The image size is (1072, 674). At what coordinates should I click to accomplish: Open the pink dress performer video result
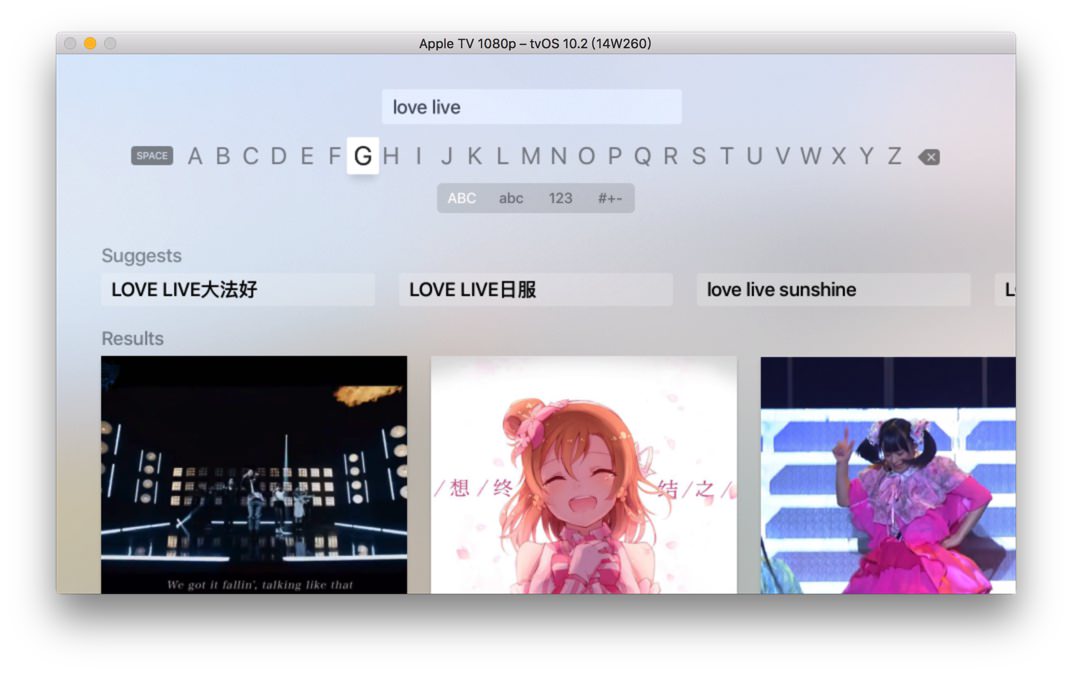888,474
